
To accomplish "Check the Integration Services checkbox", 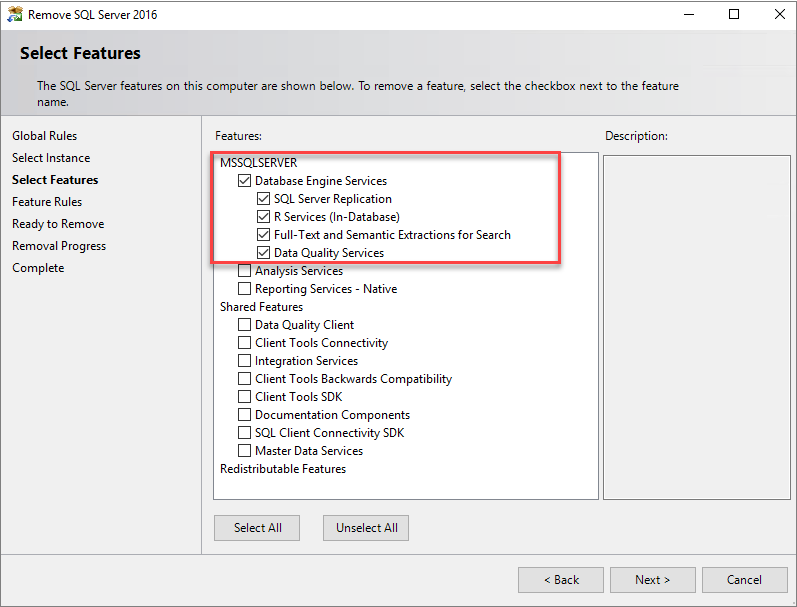I will pyautogui.click(x=244, y=360).
